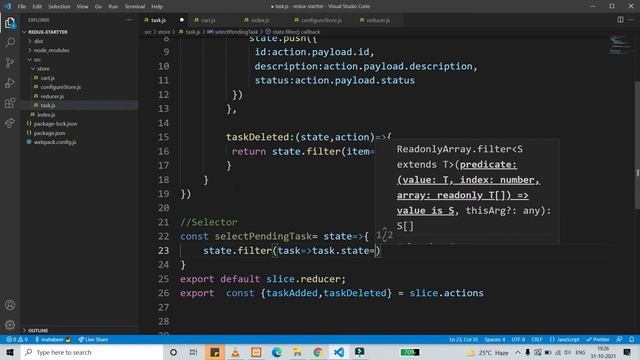Open configureStore.js in the explorer tree
Viewport: 640px width, 360px height.
(x=60, y=87)
